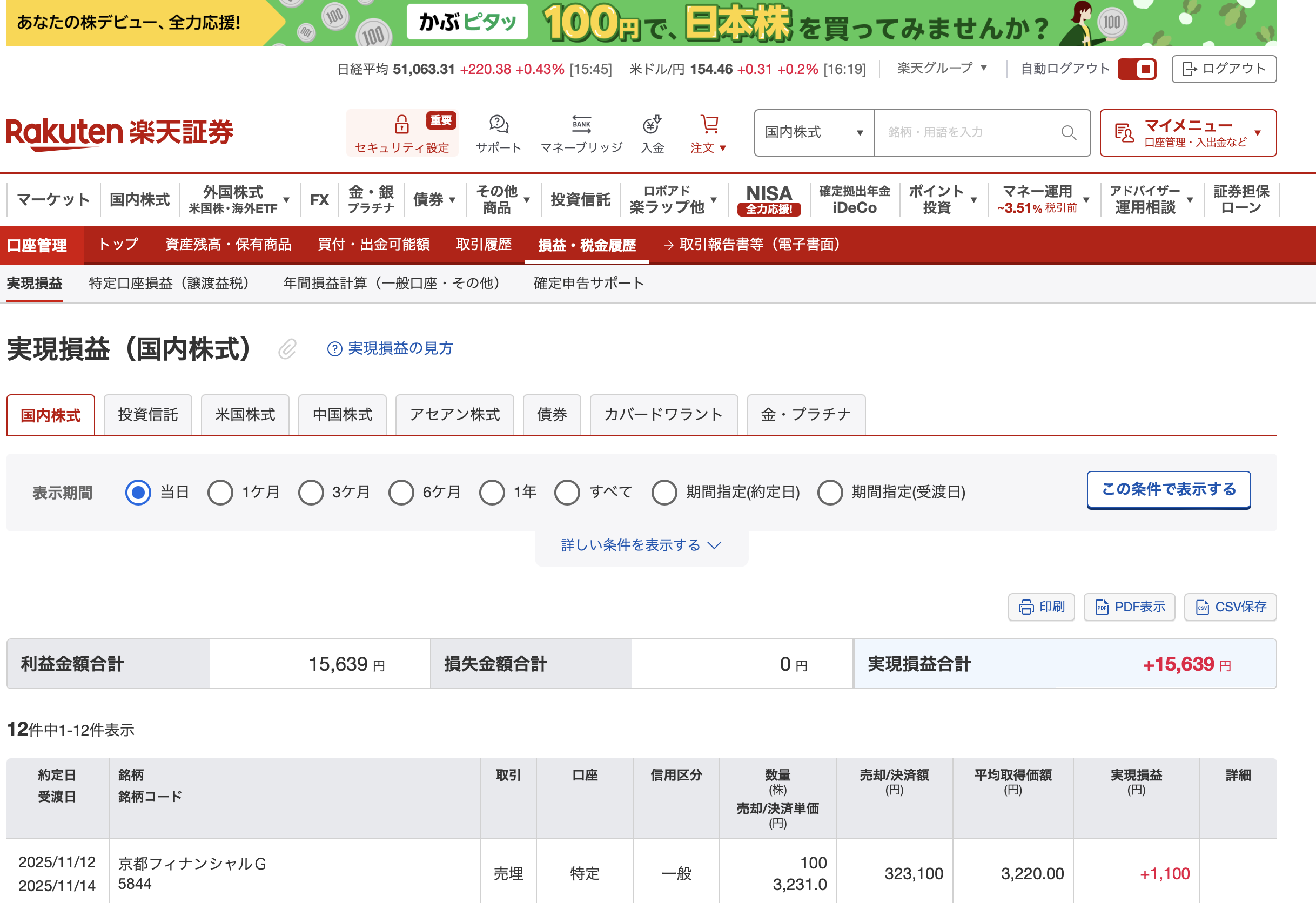The width and height of the screenshot is (1316, 903).
Task: Click the printer 印刷 button
Action: click(1041, 607)
